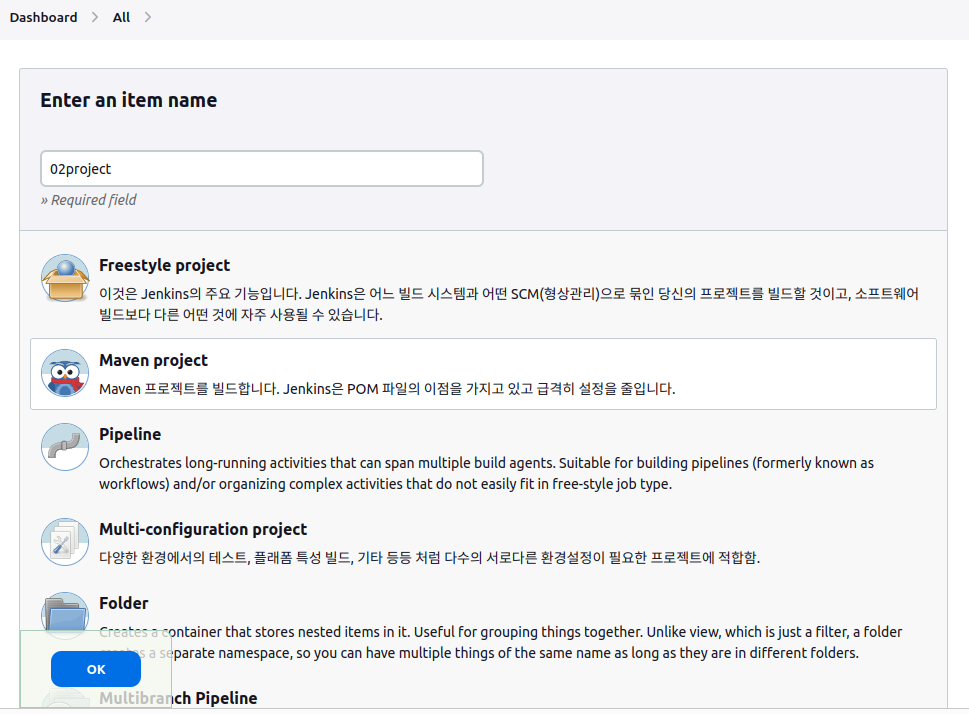This screenshot has height=714, width=969.
Task: Expand the chevron after All breadcrumb
Action: [148, 17]
